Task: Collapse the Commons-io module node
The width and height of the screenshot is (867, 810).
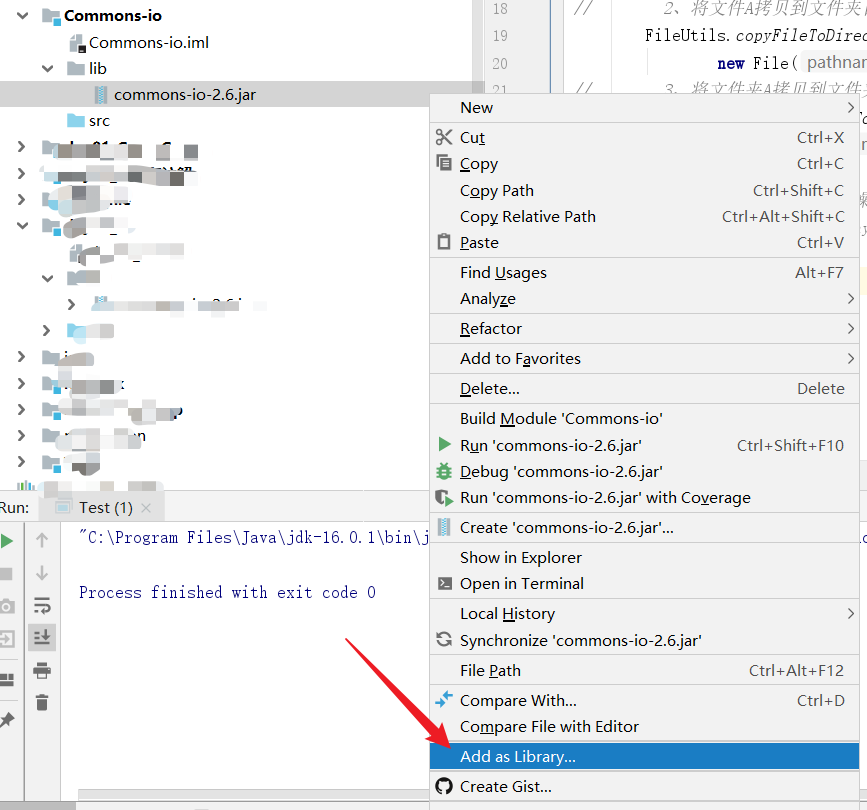Action: click(23, 15)
